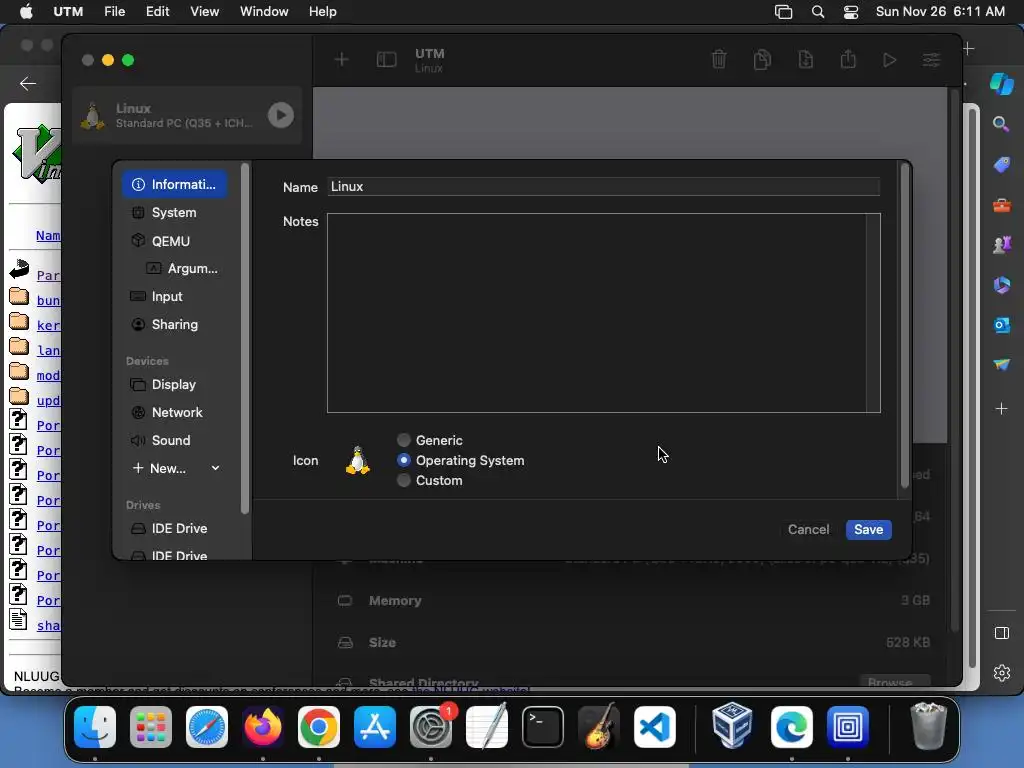Open System Settings from the Dock
The height and width of the screenshot is (768, 1024).
pyautogui.click(x=431, y=727)
